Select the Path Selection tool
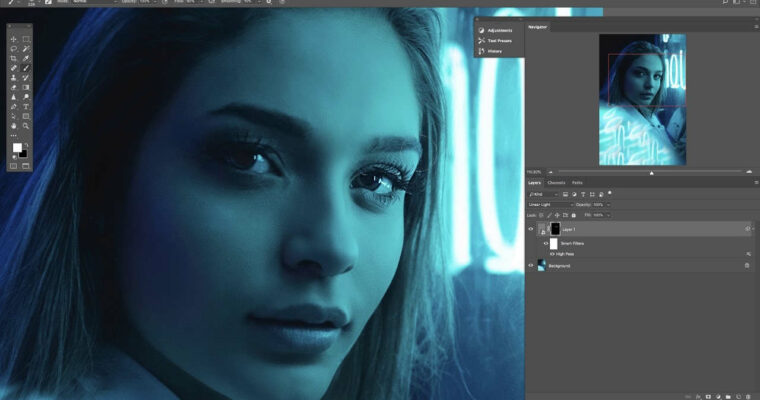760x400 pixels. [14, 116]
